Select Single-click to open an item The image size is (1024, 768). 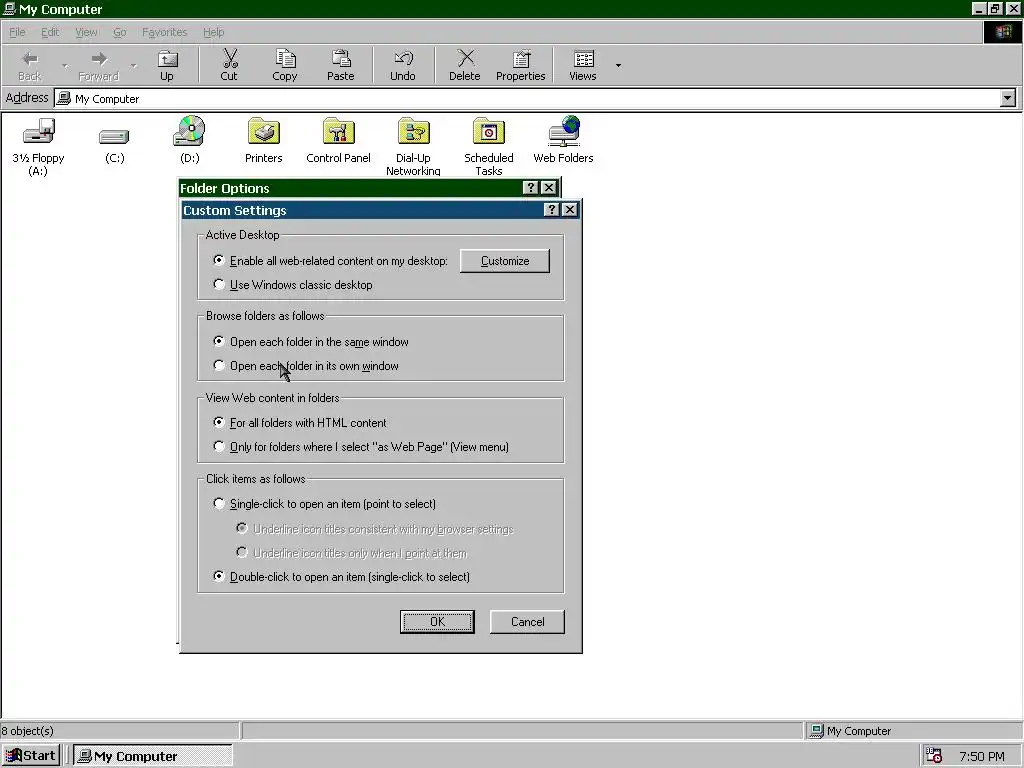tap(325, 504)
